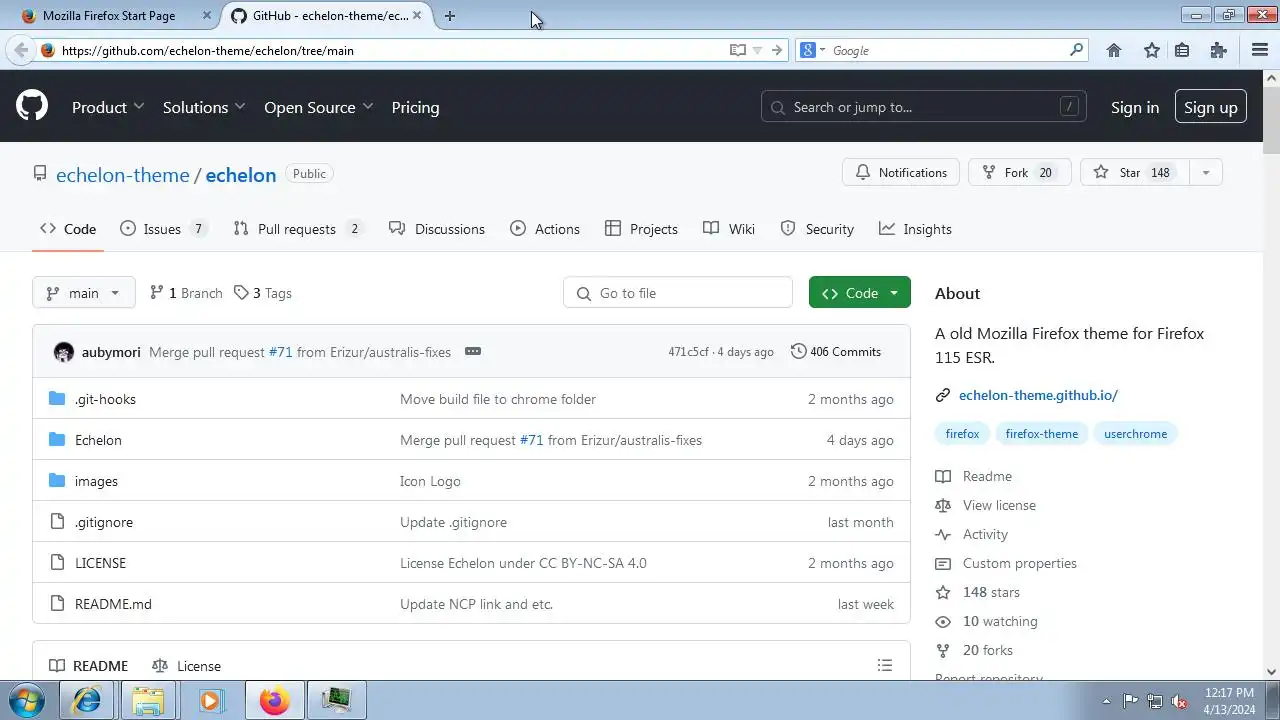Open the address bar history dropdown arrow
1280x720 pixels.
[x=757, y=50]
